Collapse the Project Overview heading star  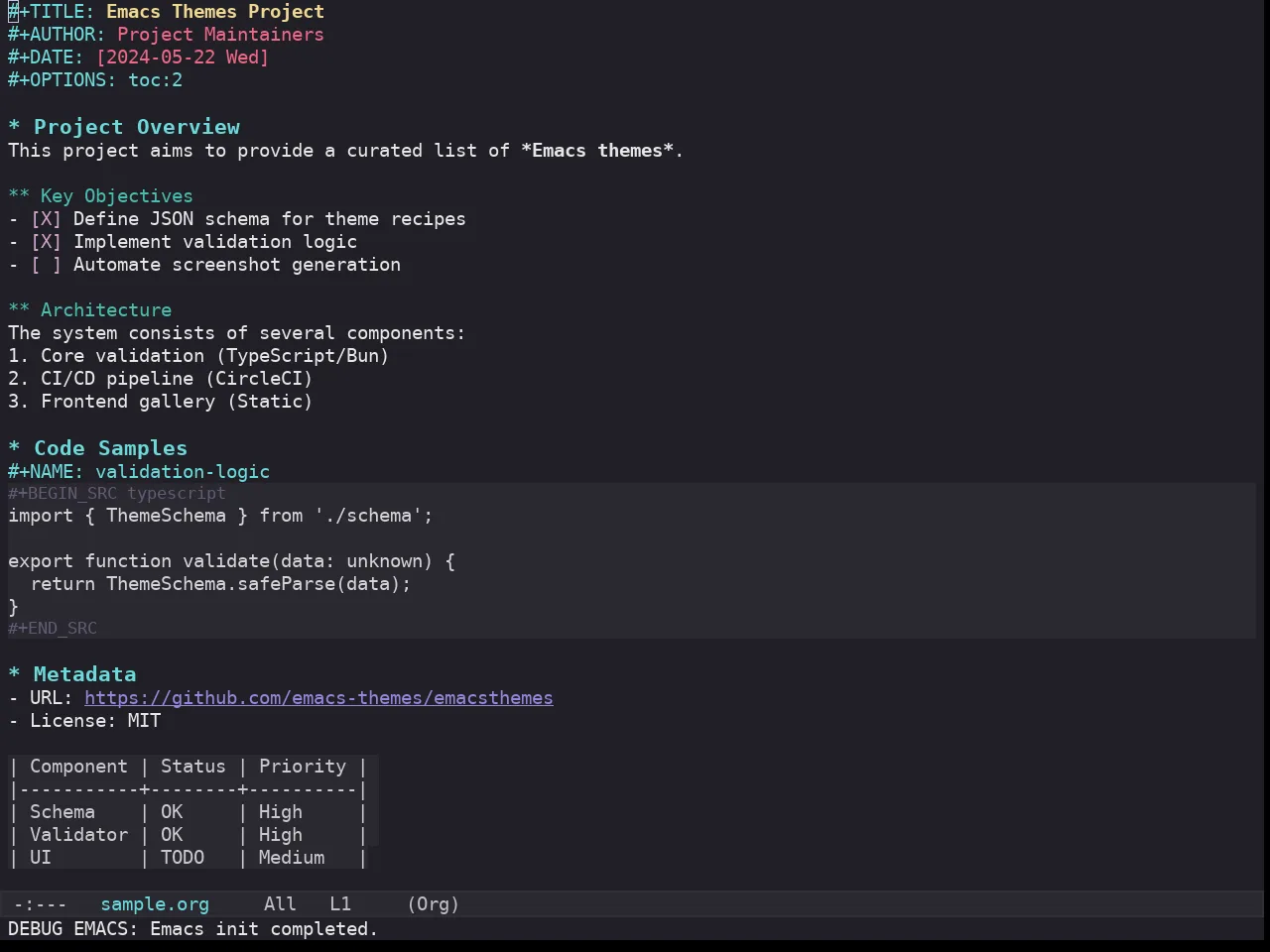pos(14,127)
